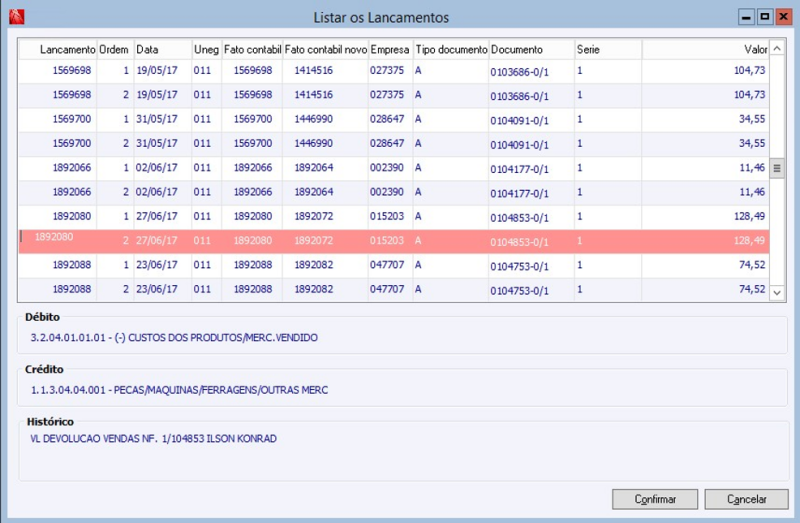Click the Empresa column header
Screen dimensions: 800x523
[390, 49]
